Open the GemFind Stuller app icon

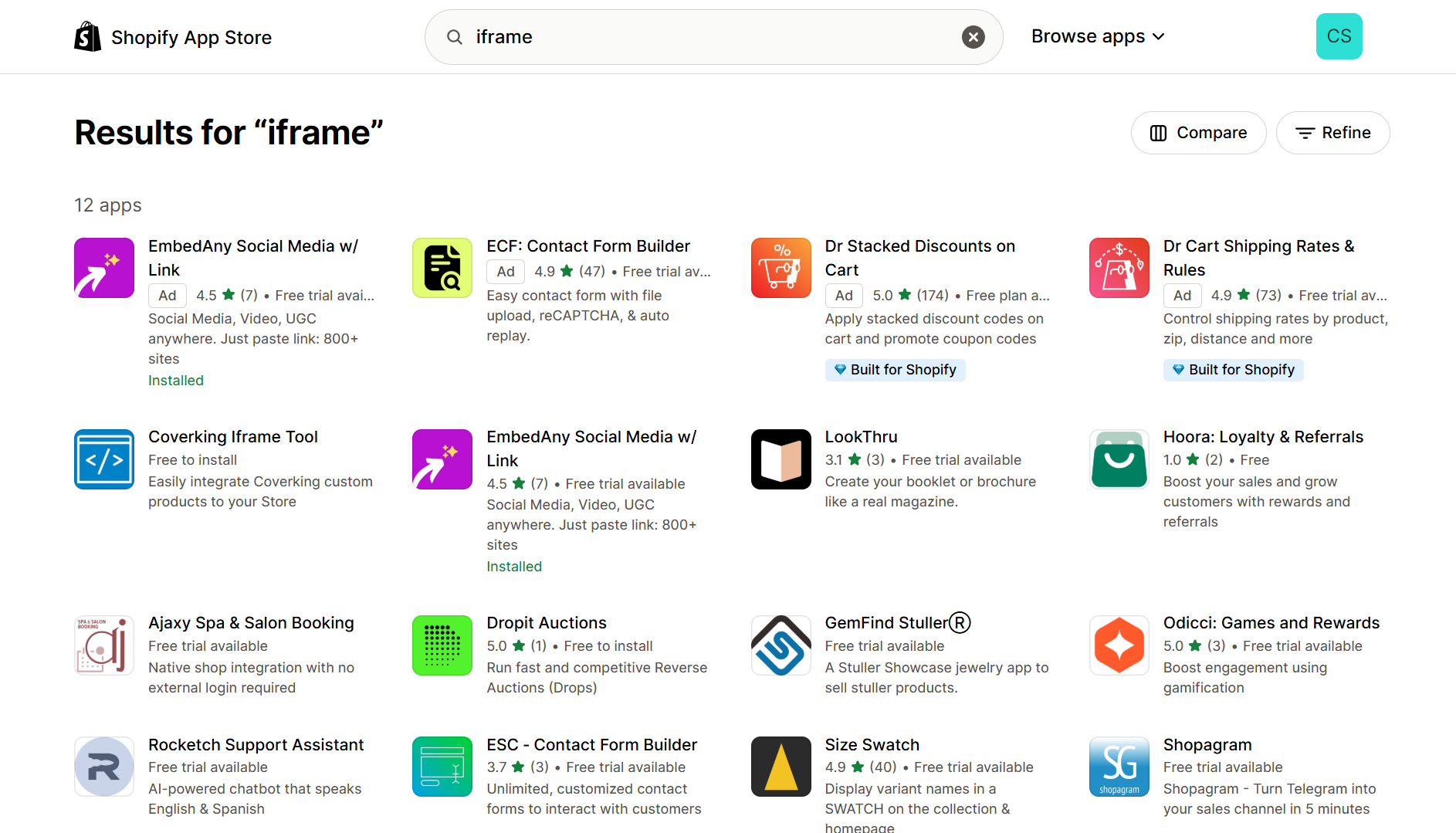click(780, 645)
